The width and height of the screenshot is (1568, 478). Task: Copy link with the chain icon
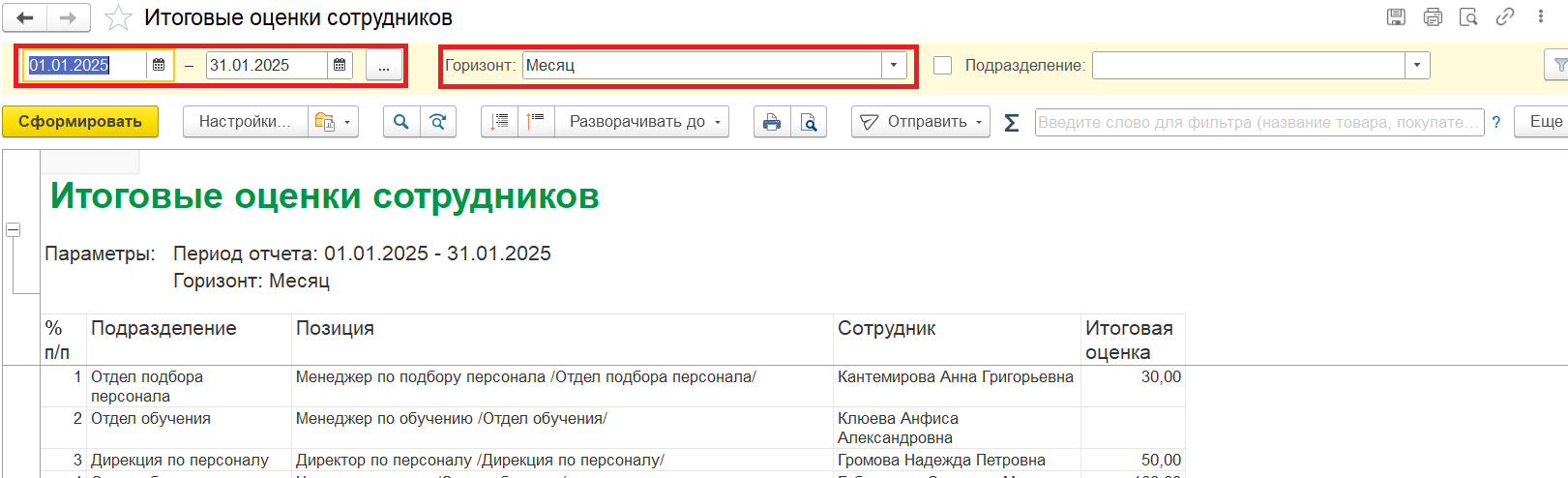point(1504,16)
